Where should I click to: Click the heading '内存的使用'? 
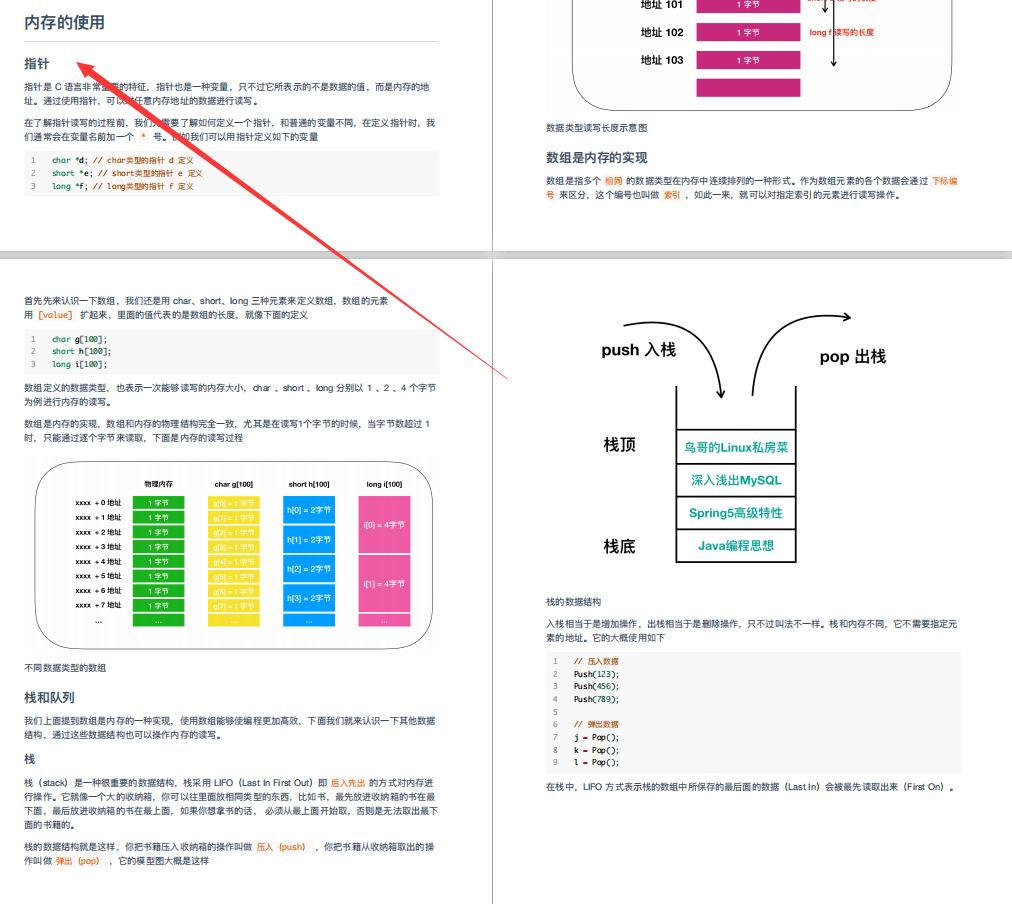[x=65, y=23]
